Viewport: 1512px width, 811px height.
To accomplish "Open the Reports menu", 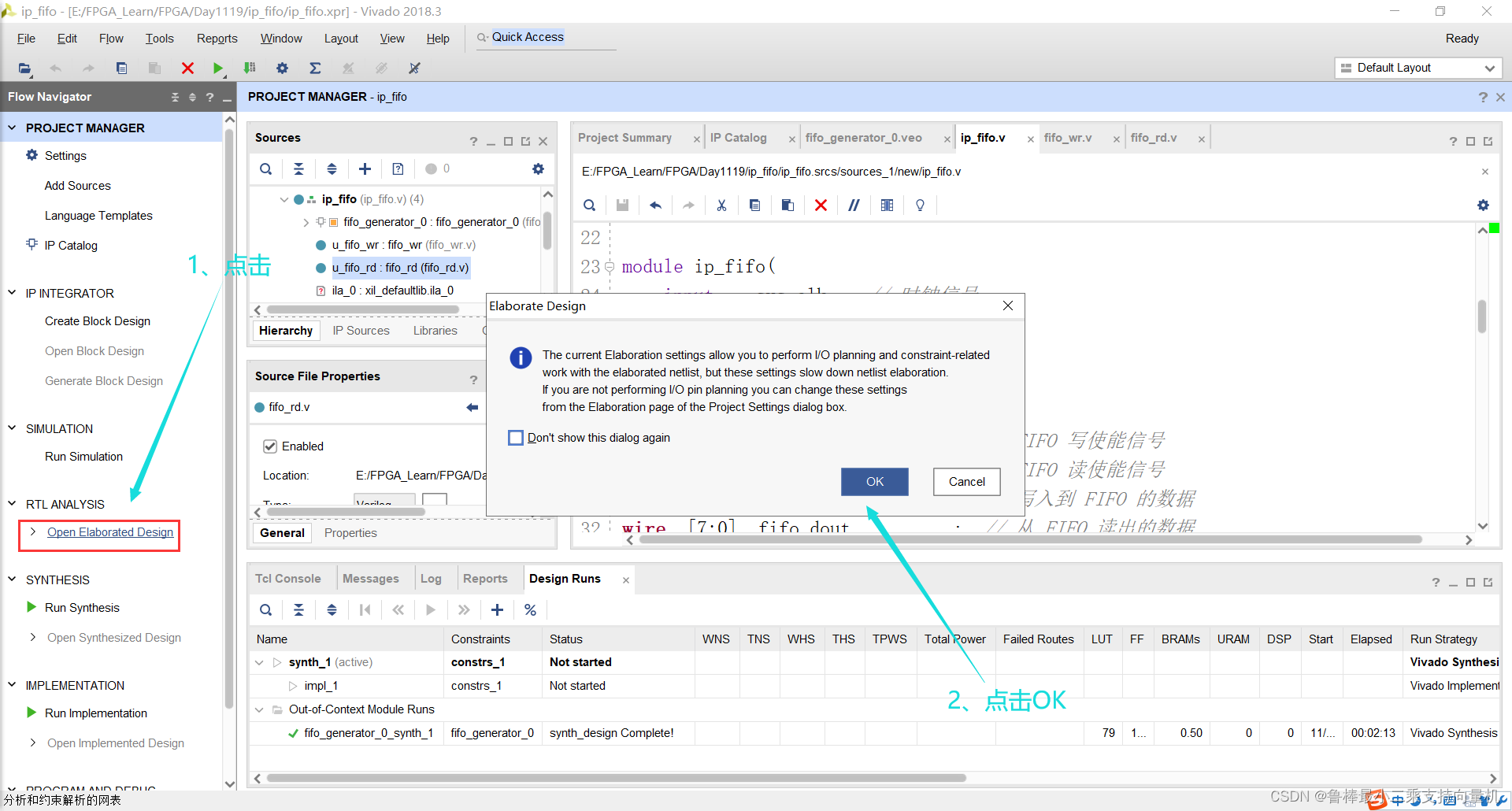I will 217,39.
